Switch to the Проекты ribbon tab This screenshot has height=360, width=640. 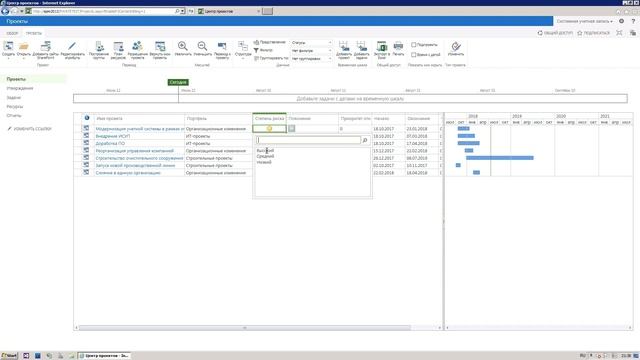pyautogui.click(x=33, y=33)
